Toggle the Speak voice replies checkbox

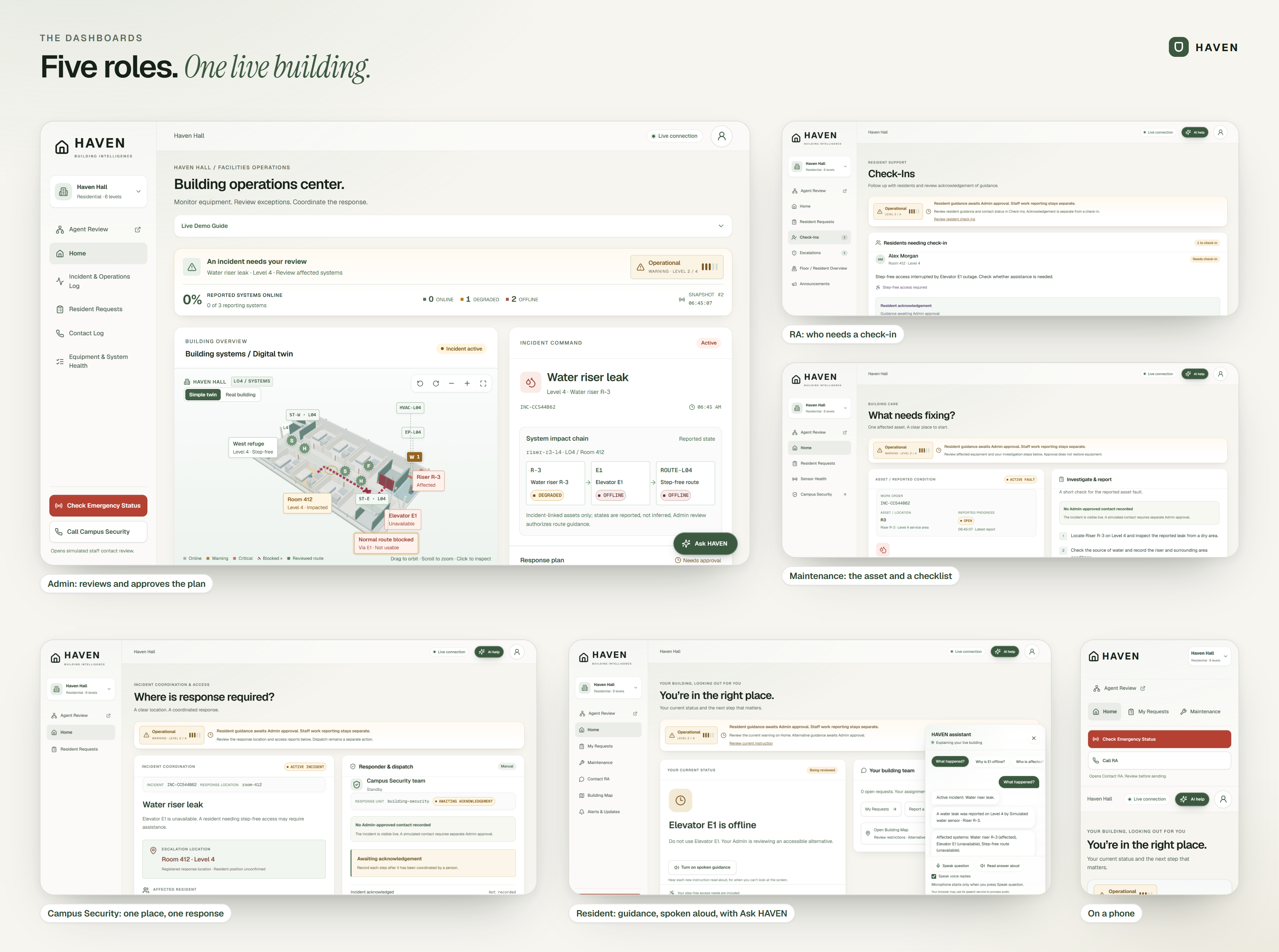934,876
